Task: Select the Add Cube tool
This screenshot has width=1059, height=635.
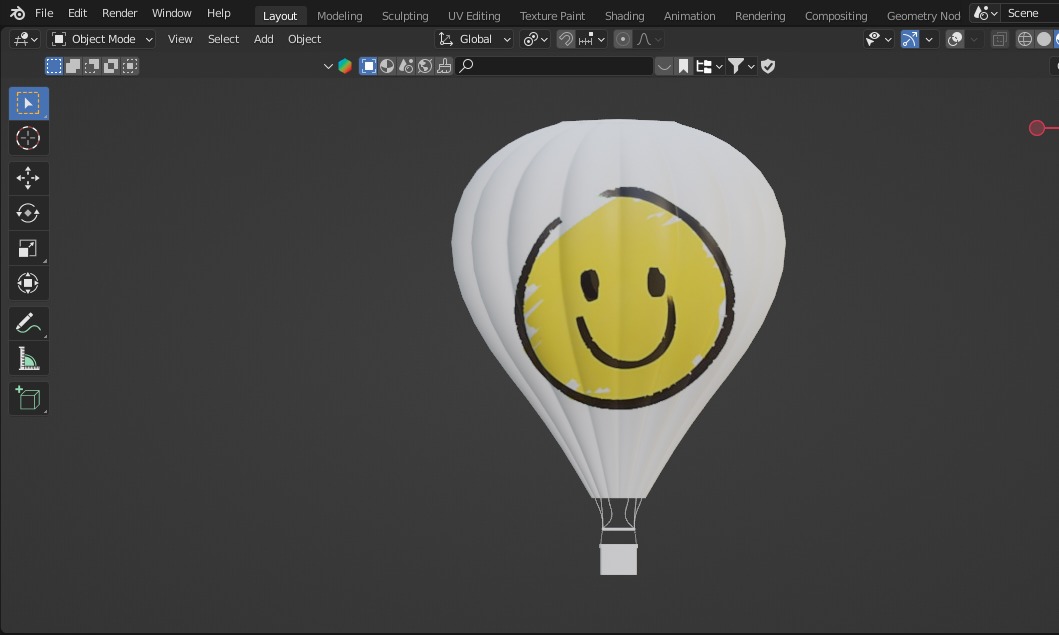Action: 28,399
